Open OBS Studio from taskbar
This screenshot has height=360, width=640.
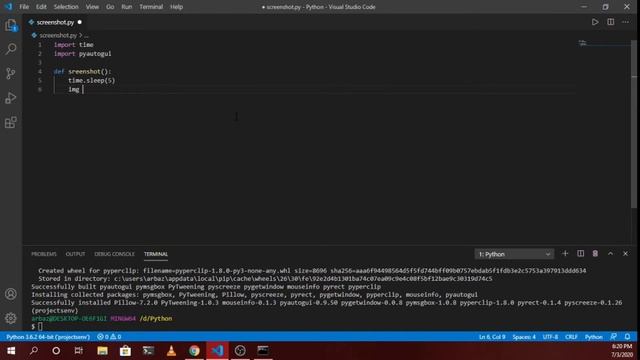[240, 351]
